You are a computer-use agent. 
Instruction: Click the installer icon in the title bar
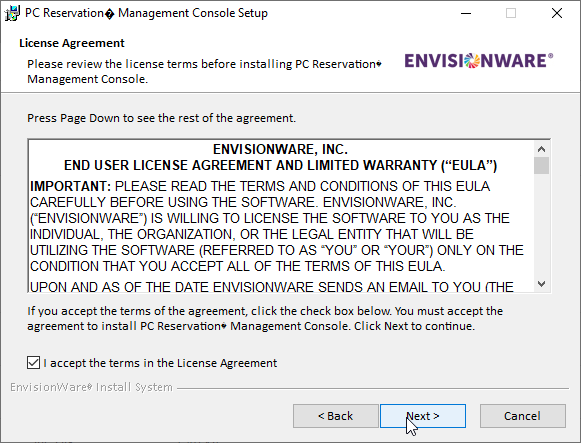[12, 13]
